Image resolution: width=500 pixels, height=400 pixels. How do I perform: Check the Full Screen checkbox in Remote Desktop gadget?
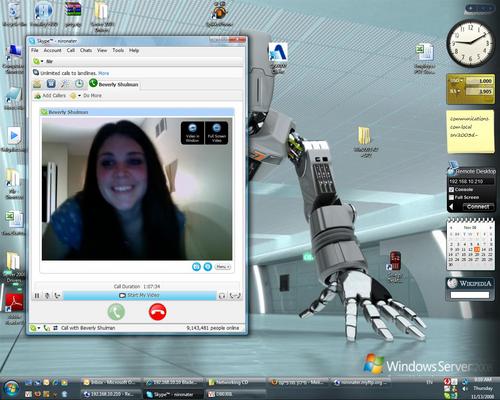pos(451,197)
